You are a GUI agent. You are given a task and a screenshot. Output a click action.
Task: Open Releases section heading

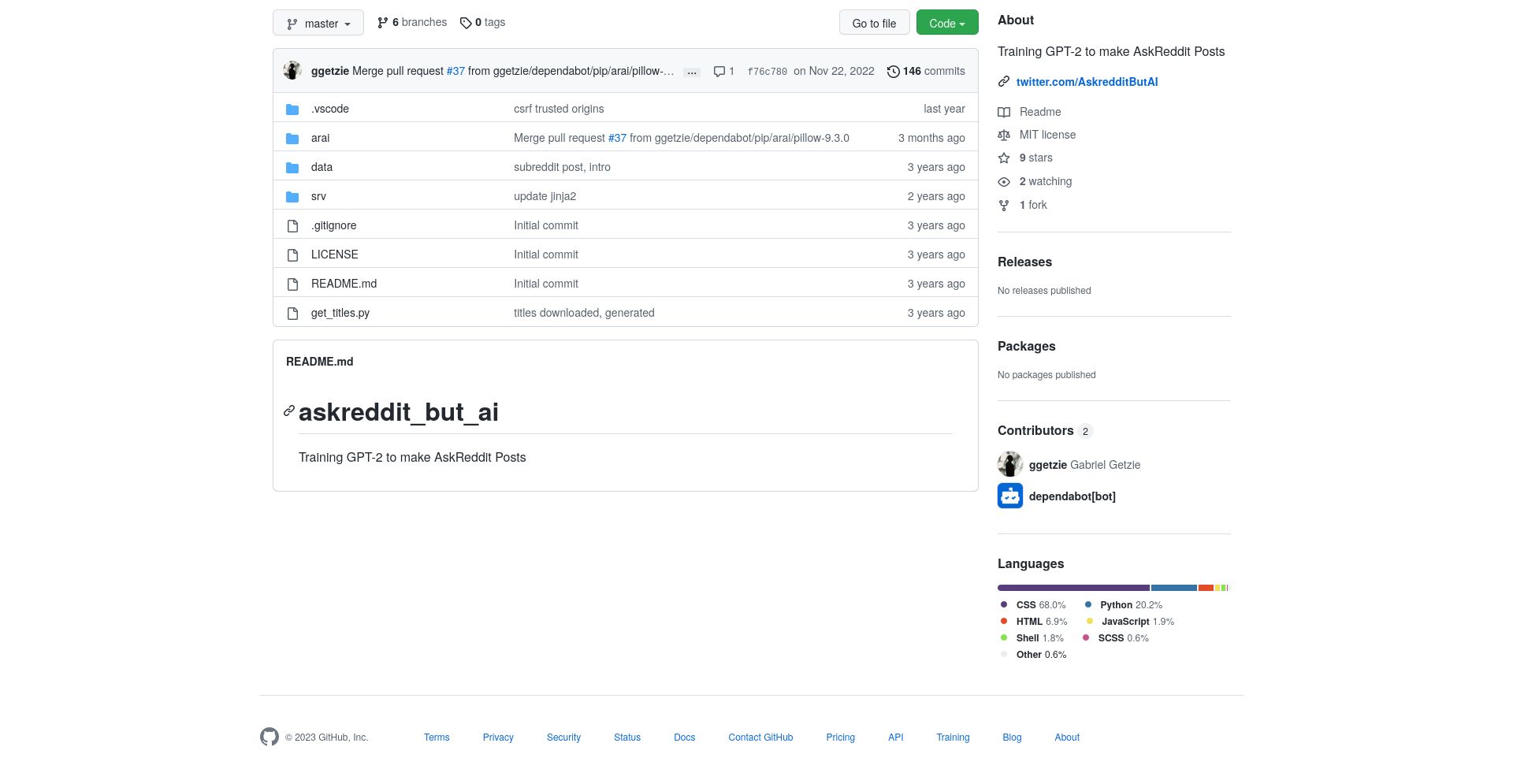pyautogui.click(x=1024, y=262)
